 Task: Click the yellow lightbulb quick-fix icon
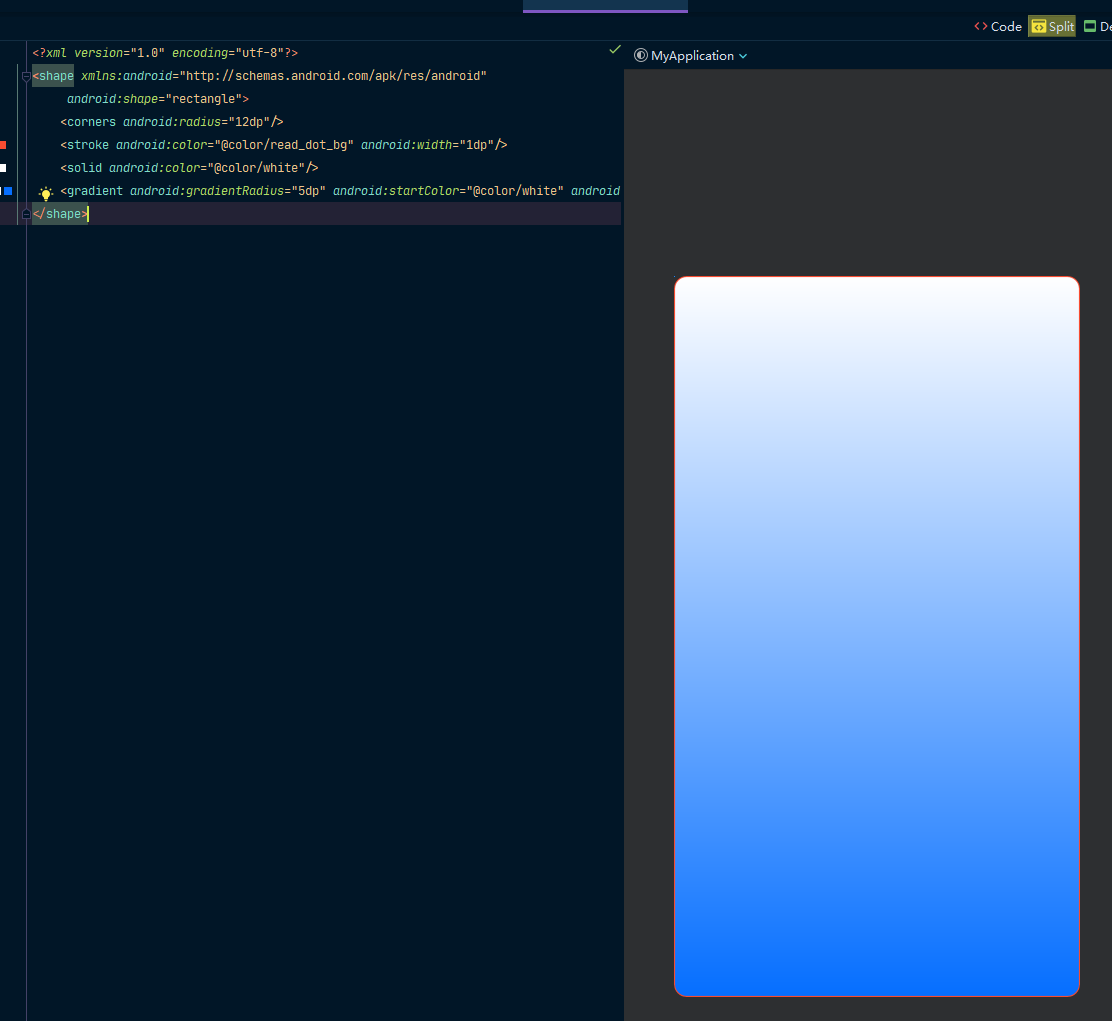[45, 193]
